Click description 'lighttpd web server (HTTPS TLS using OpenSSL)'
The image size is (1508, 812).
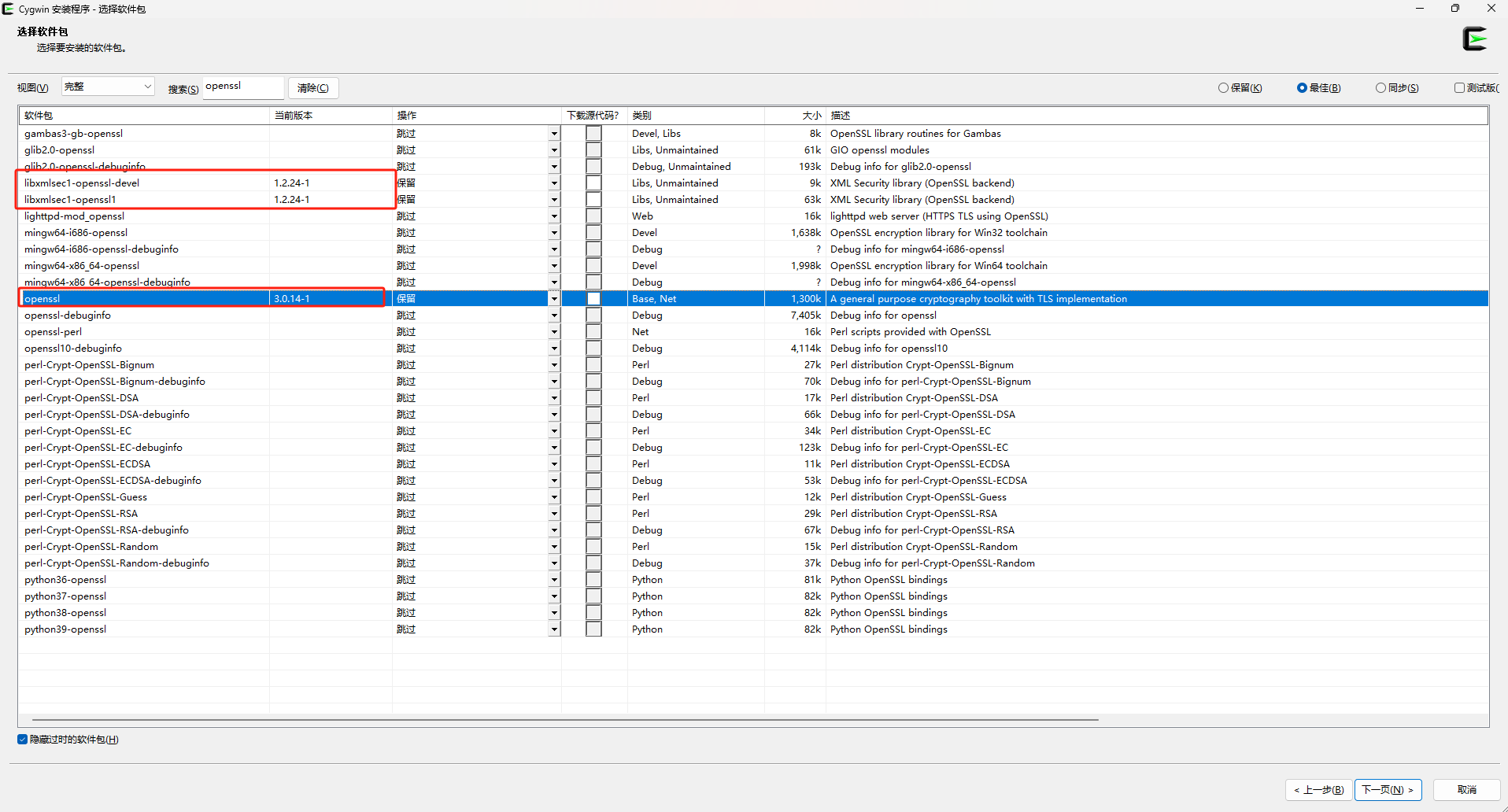point(939,216)
